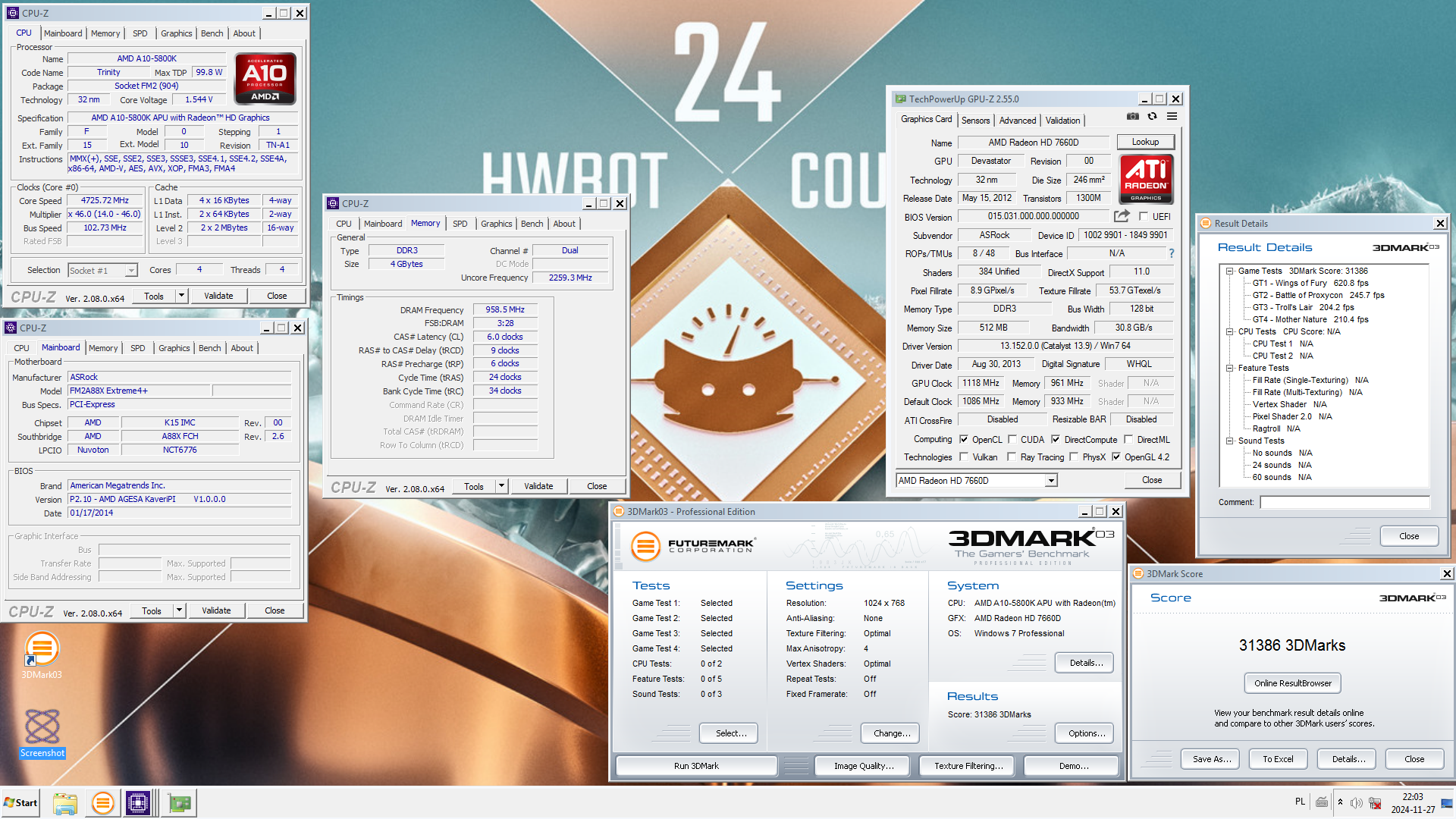Click the Comment input field

point(1345,502)
